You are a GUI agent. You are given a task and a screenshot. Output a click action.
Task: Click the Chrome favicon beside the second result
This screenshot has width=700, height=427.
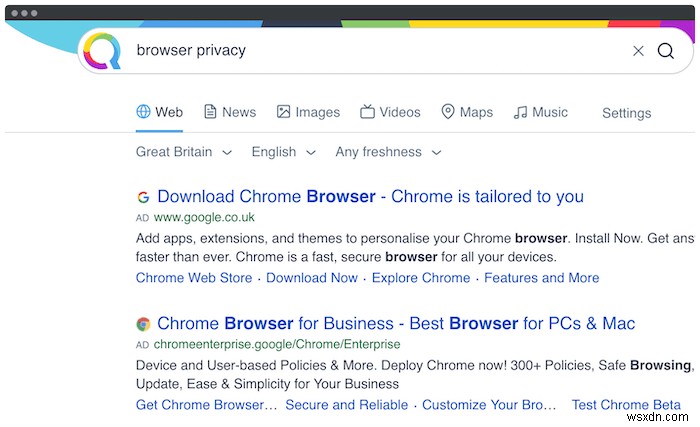click(143, 324)
